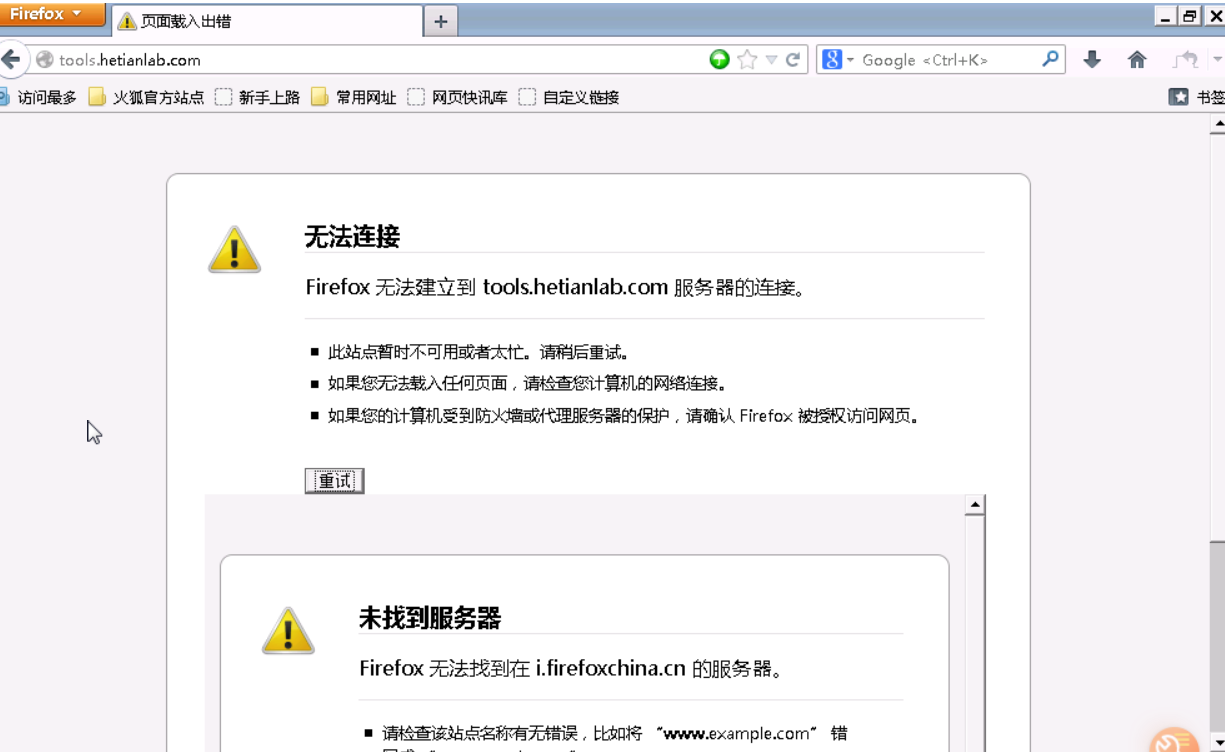Click the 无法连接 warning triangle icon

click(235, 250)
